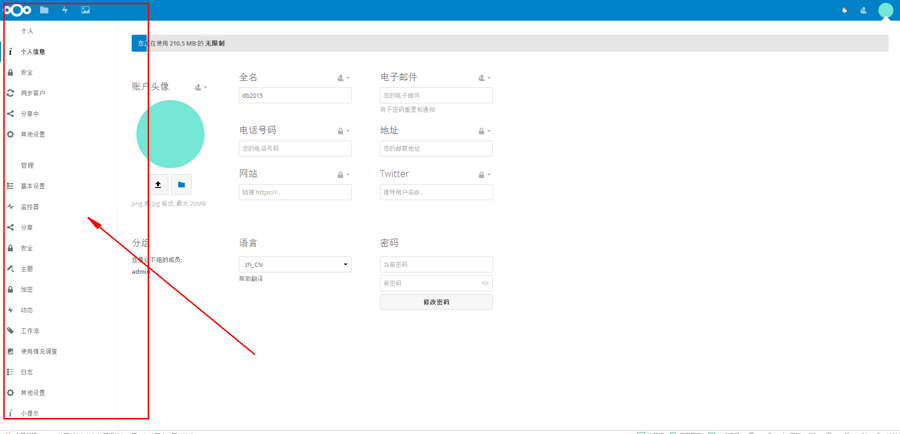900x434 pixels.
Task: Open the 语言 zh_CN language dropdown
Action: 295,265
